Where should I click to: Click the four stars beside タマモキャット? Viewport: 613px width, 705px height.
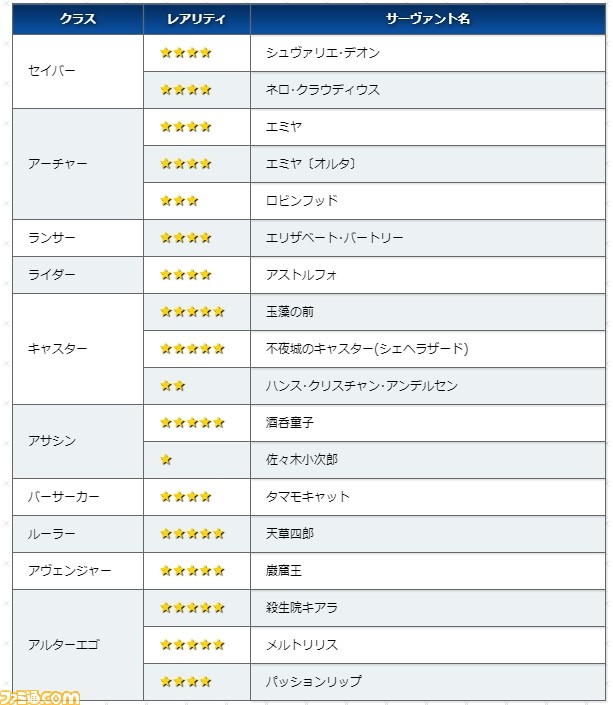pos(186,497)
